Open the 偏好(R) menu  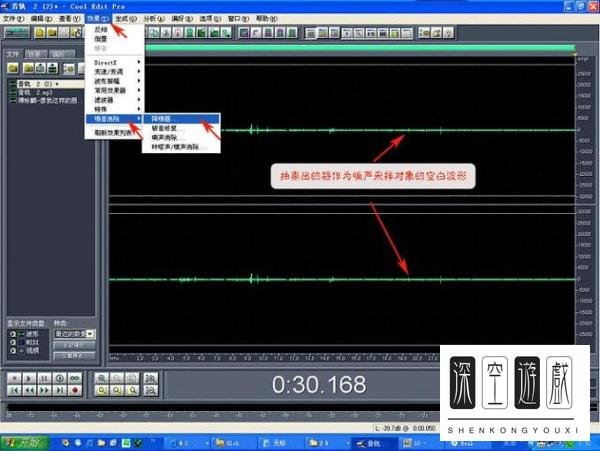(x=182, y=18)
